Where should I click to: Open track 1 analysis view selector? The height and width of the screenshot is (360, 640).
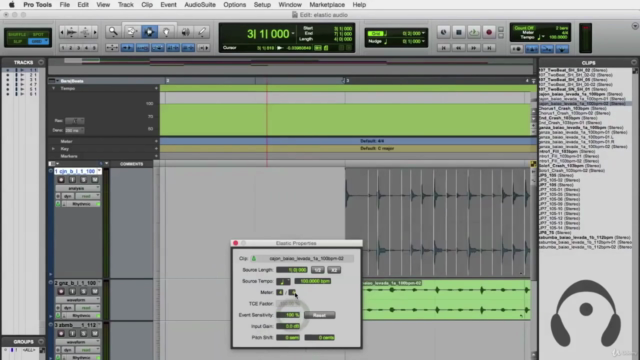[x=78, y=188]
